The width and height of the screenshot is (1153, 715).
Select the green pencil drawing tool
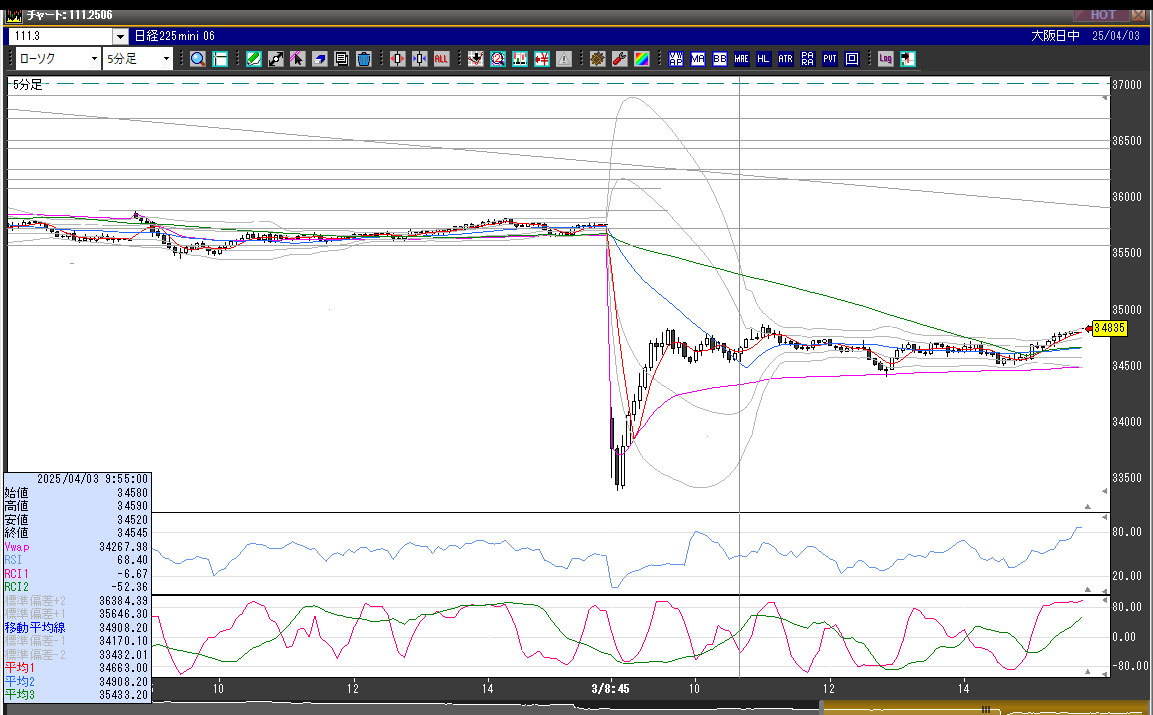click(254, 59)
